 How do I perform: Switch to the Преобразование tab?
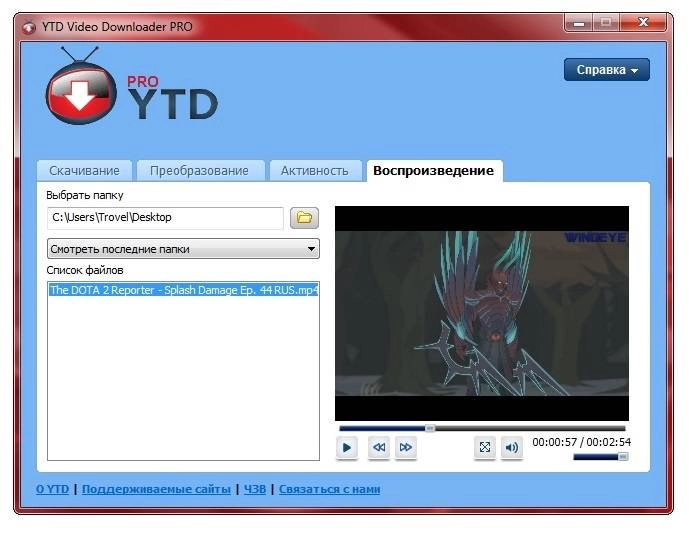tap(200, 171)
